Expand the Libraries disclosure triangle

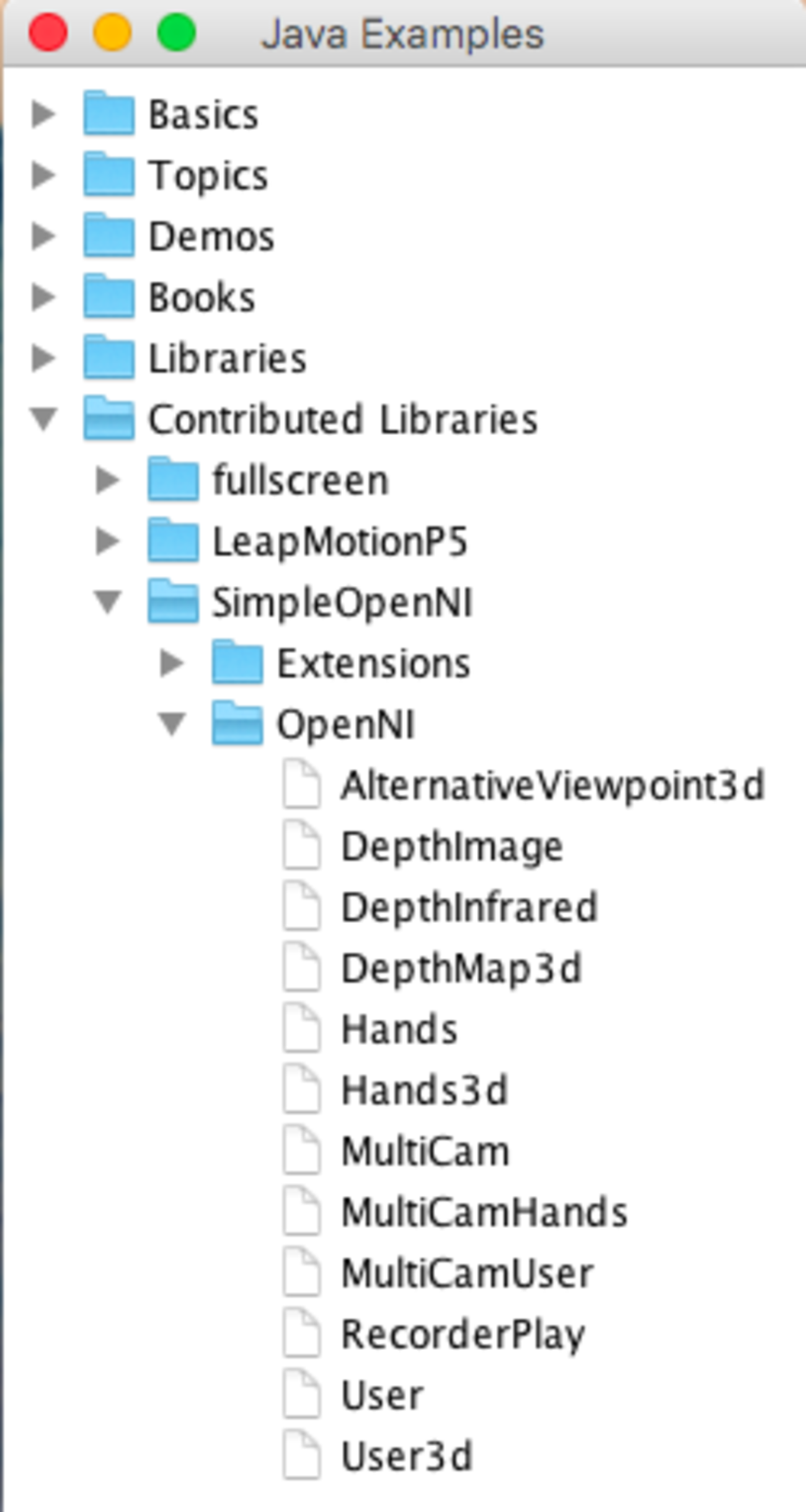point(43,358)
